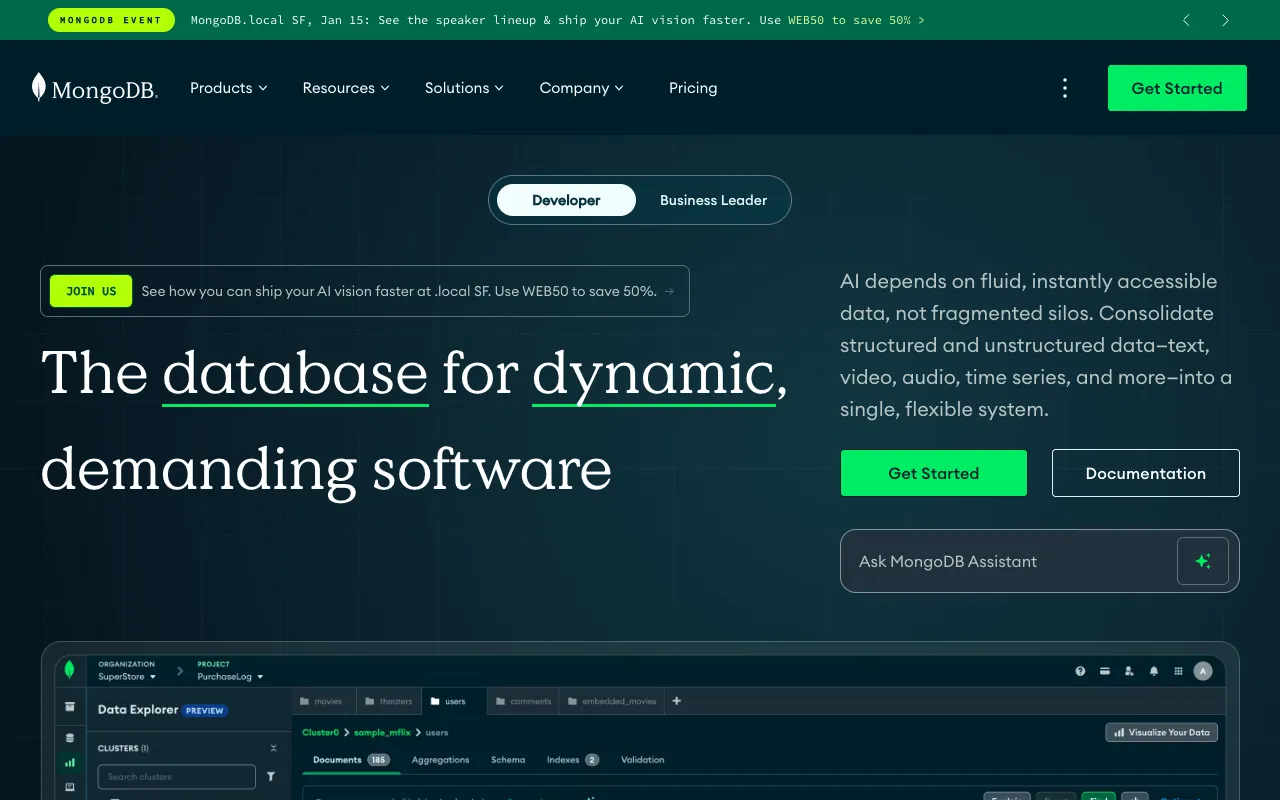Open the PurchaseLog project dropdown
The height and width of the screenshot is (800, 1280).
[228, 676]
